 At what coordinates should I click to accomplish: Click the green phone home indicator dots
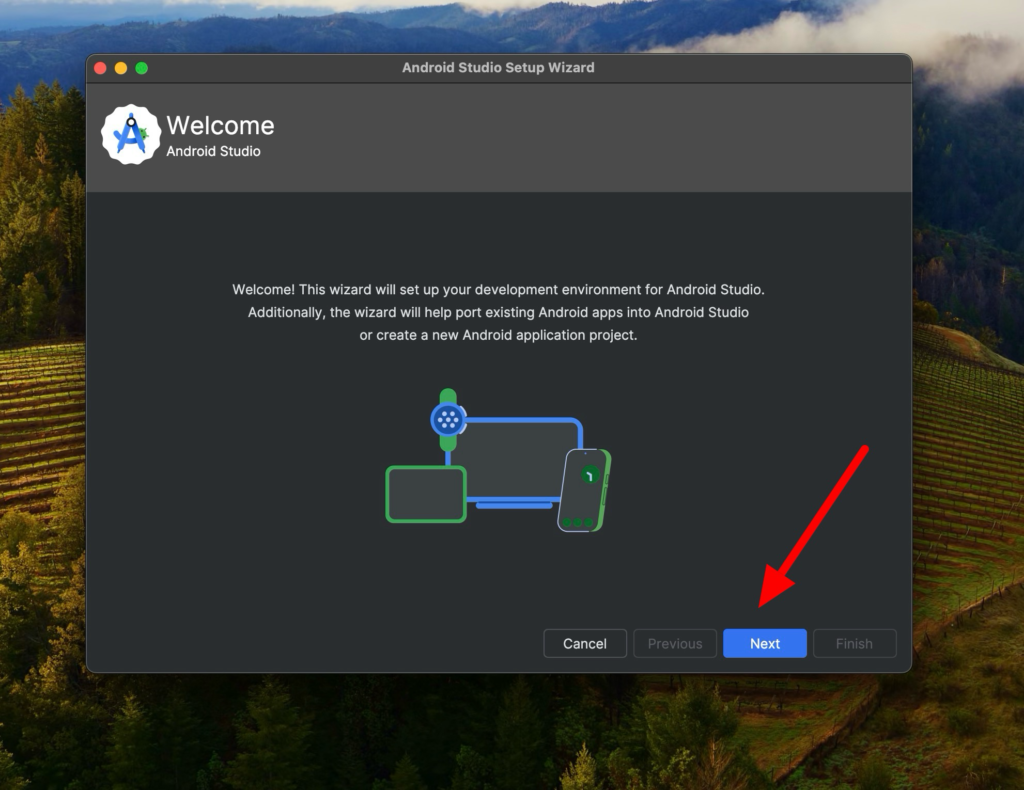click(577, 522)
